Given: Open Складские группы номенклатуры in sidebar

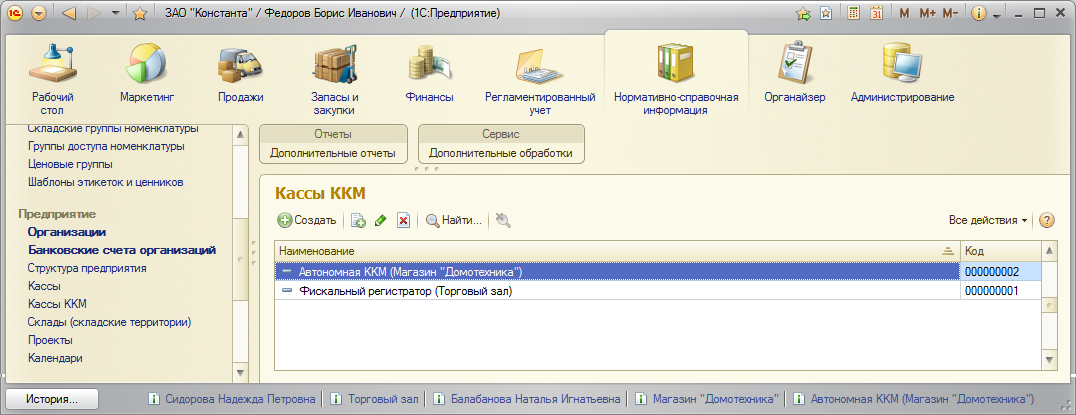Looking at the screenshot, I should [113, 128].
